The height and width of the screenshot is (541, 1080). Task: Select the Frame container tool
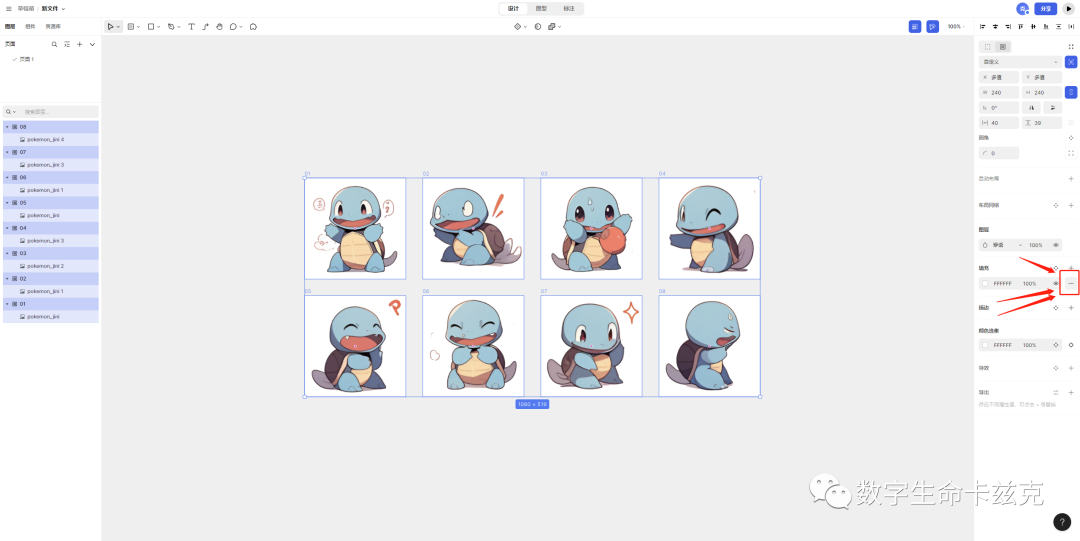tap(131, 26)
